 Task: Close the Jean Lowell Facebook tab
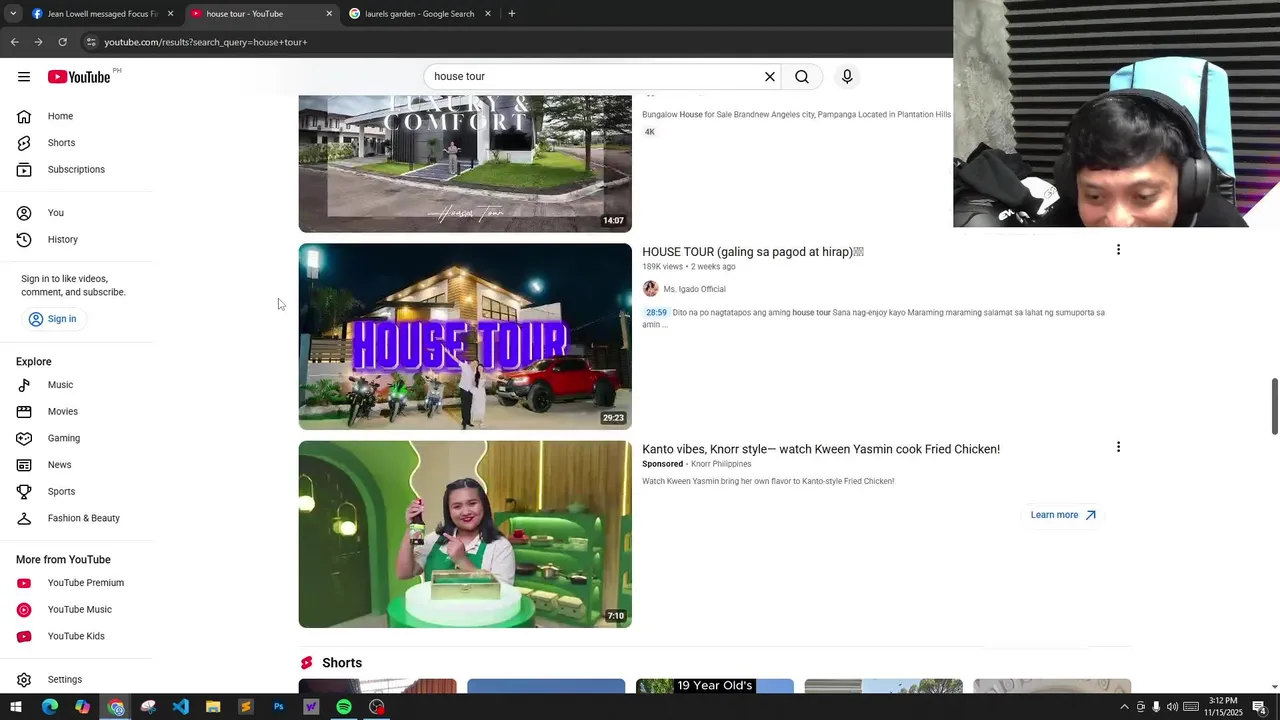170,14
